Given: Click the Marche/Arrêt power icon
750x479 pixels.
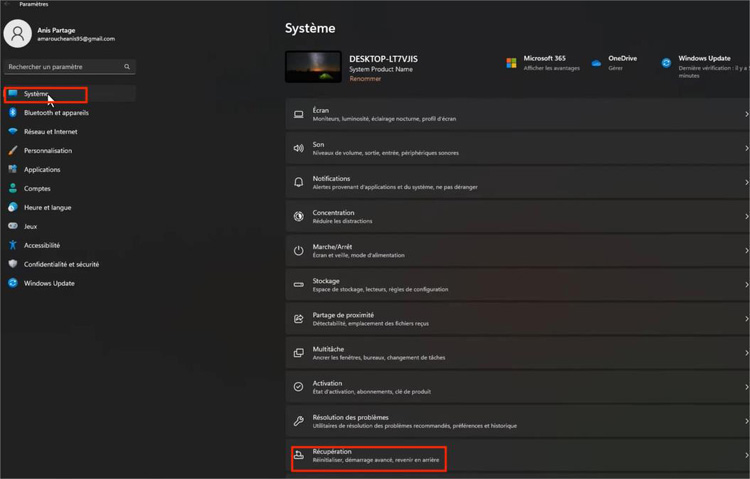Looking at the screenshot, I should [x=298, y=251].
